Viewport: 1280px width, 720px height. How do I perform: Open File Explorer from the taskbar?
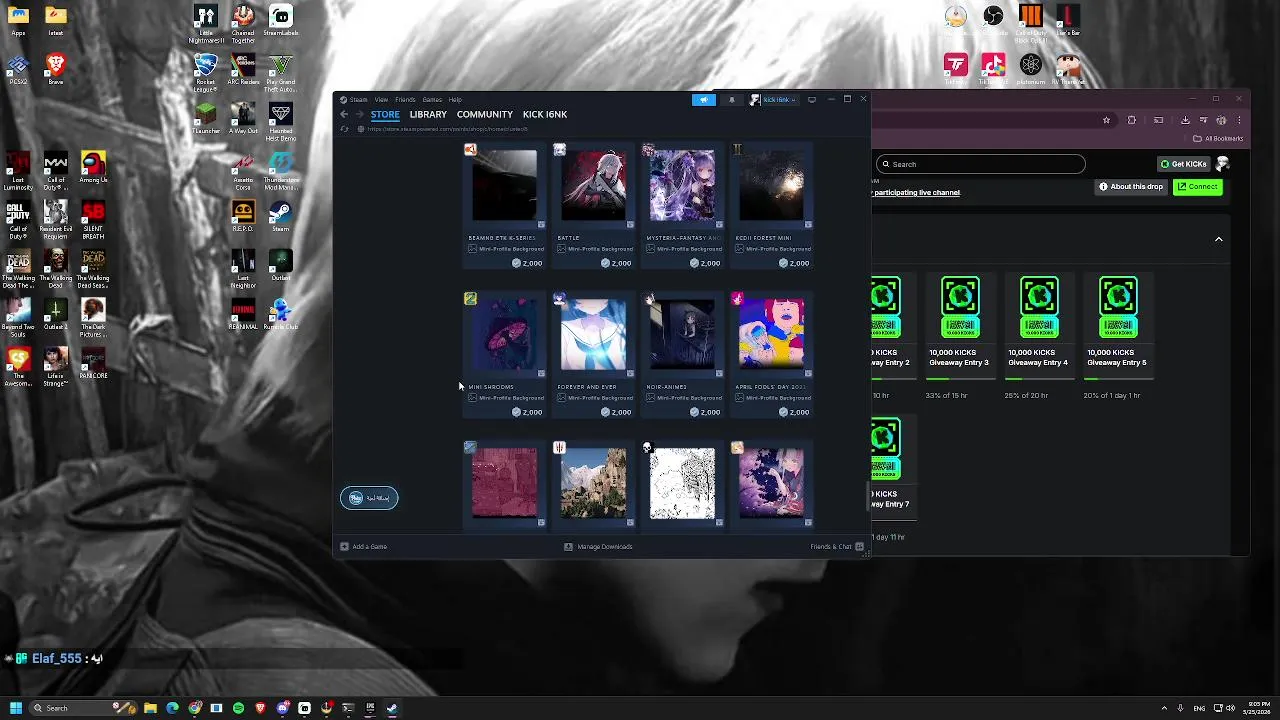(150, 708)
